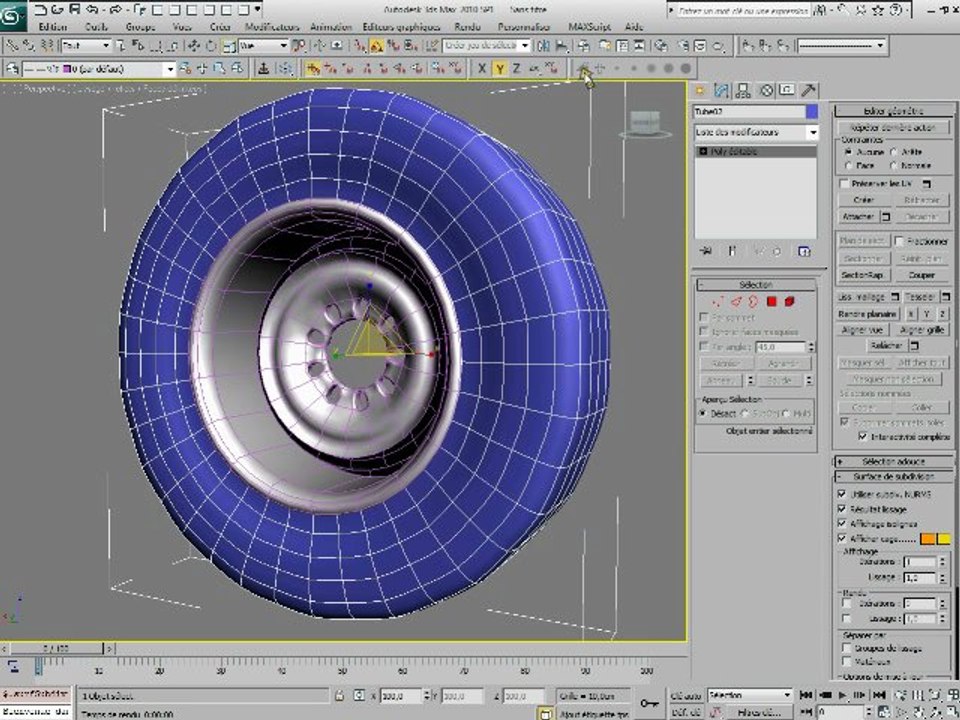Click configure modifier sets icon under stack
The width and height of the screenshot is (960, 720).
tap(804, 251)
